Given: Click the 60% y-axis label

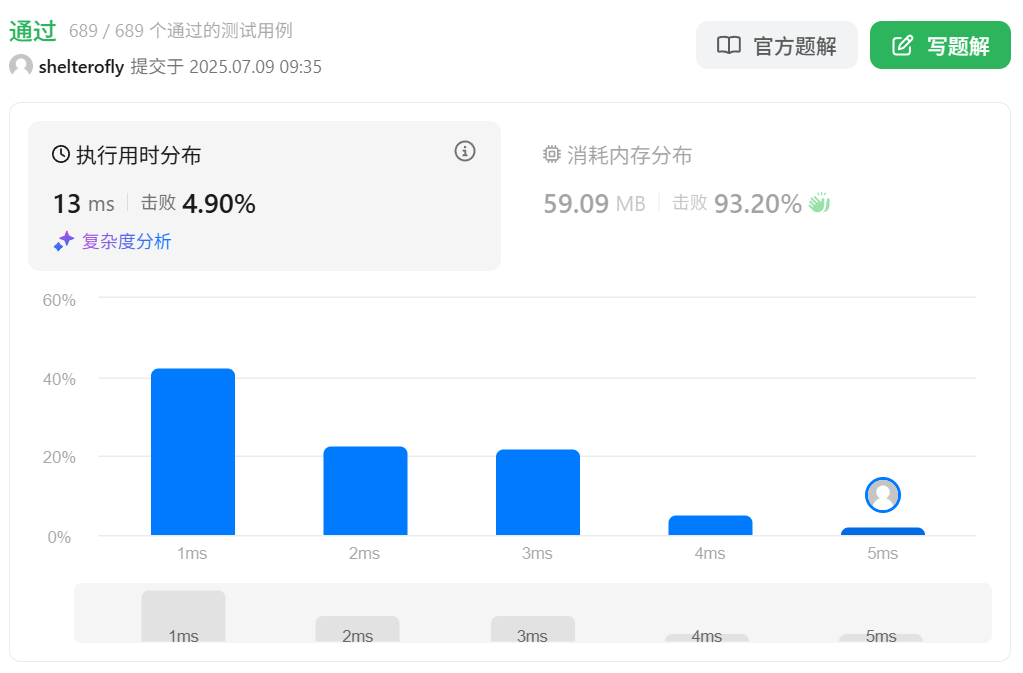Looking at the screenshot, I should [x=59, y=300].
